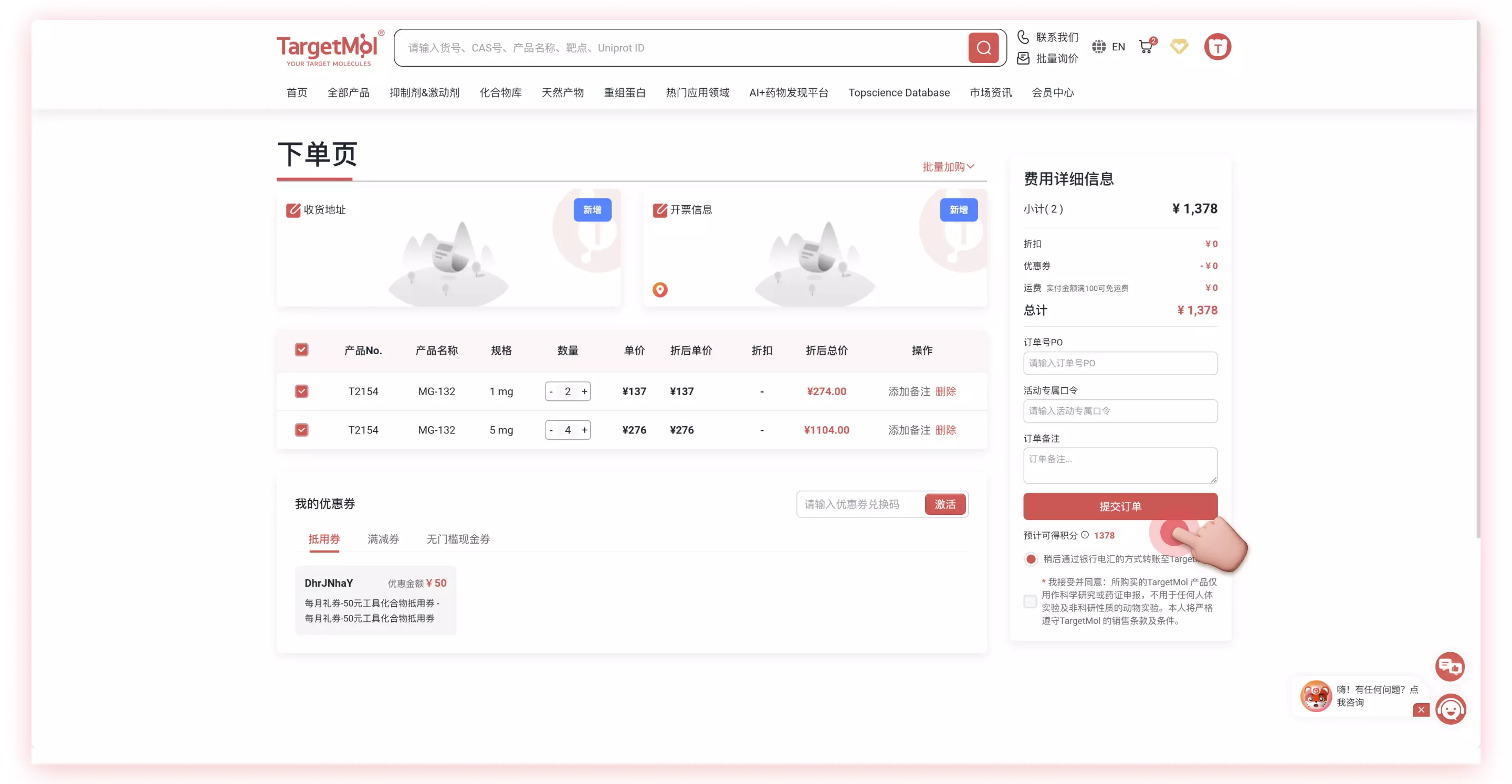Delete the 5 mg MG-132 item
Viewport: 1512px width, 784px height.
click(x=946, y=430)
